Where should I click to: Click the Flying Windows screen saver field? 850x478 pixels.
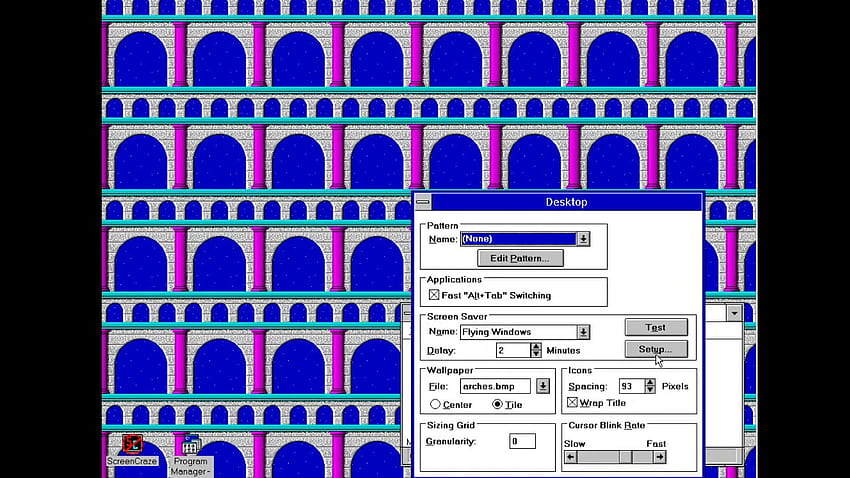(518, 332)
